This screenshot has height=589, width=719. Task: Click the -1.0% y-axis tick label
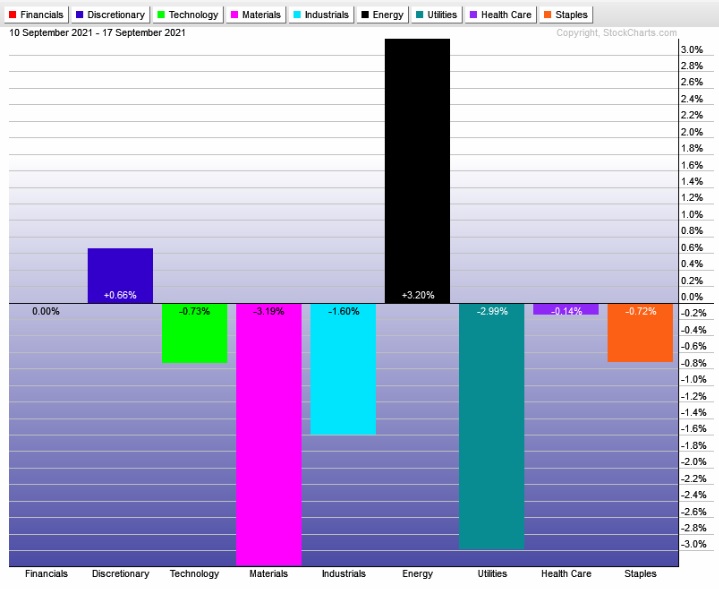tap(693, 379)
